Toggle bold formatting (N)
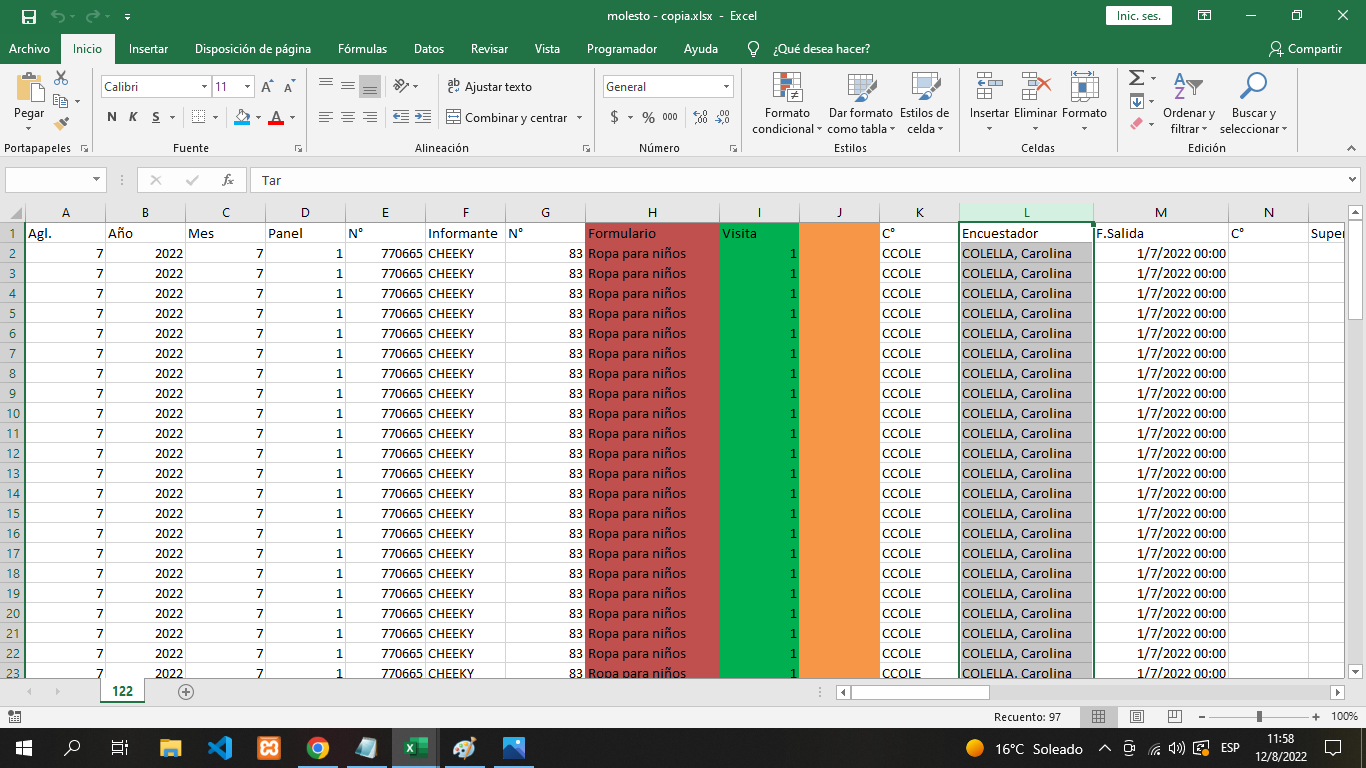The image size is (1366, 768). (112, 117)
